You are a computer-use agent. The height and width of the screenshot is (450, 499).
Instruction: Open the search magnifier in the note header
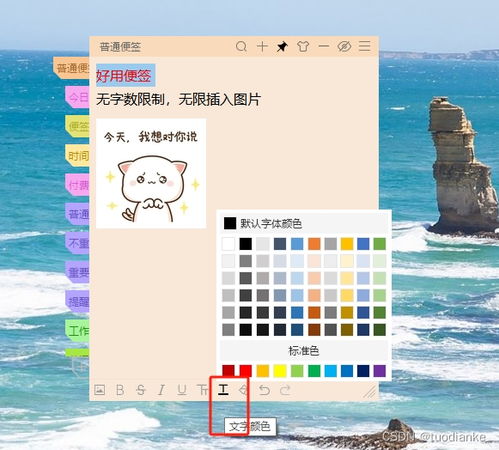click(x=241, y=46)
